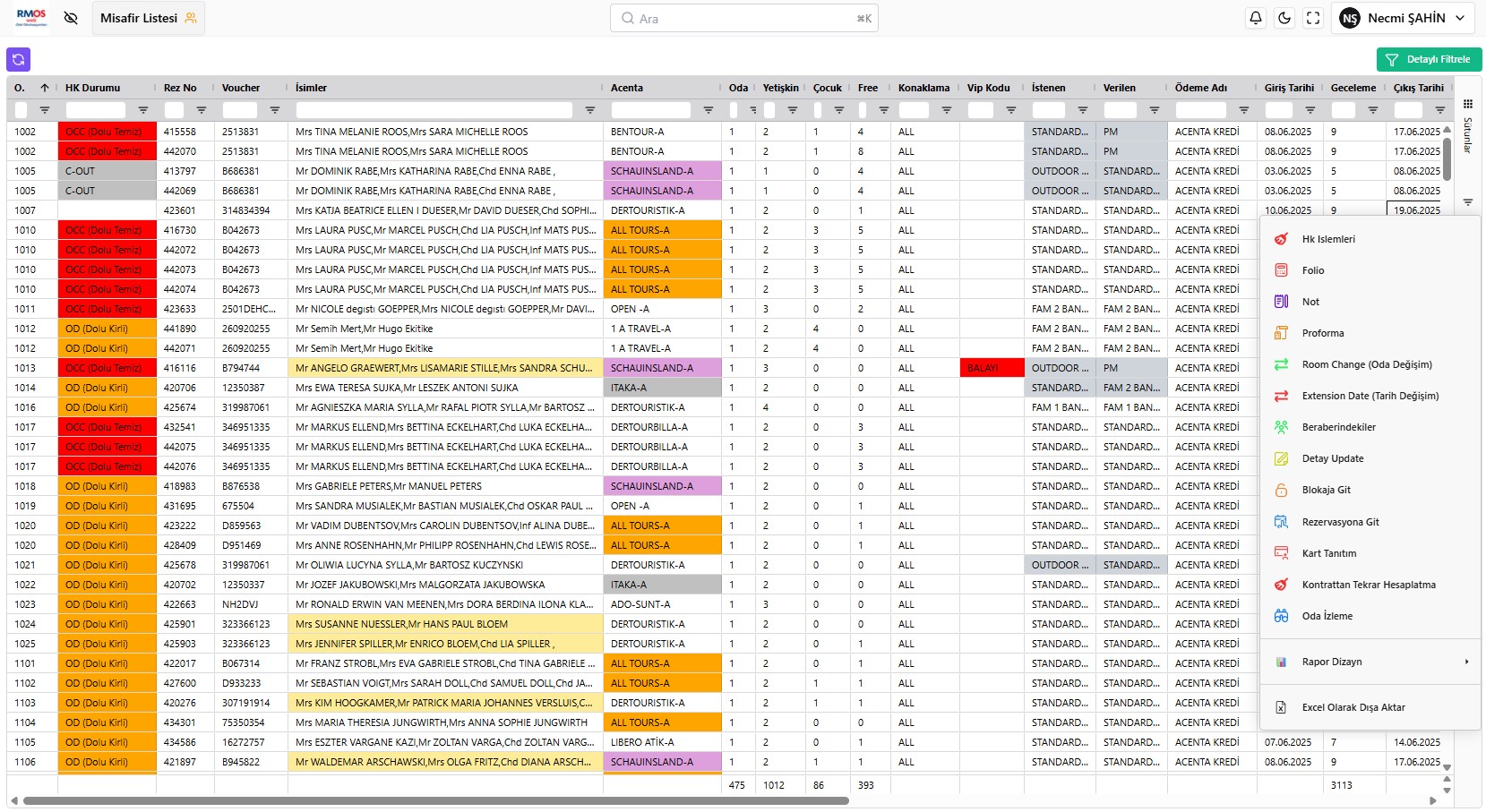Choose Room Change (Oda Değişim) menu entry
Image resolution: width=1486 pixels, height=812 pixels.
[x=1367, y=364]
